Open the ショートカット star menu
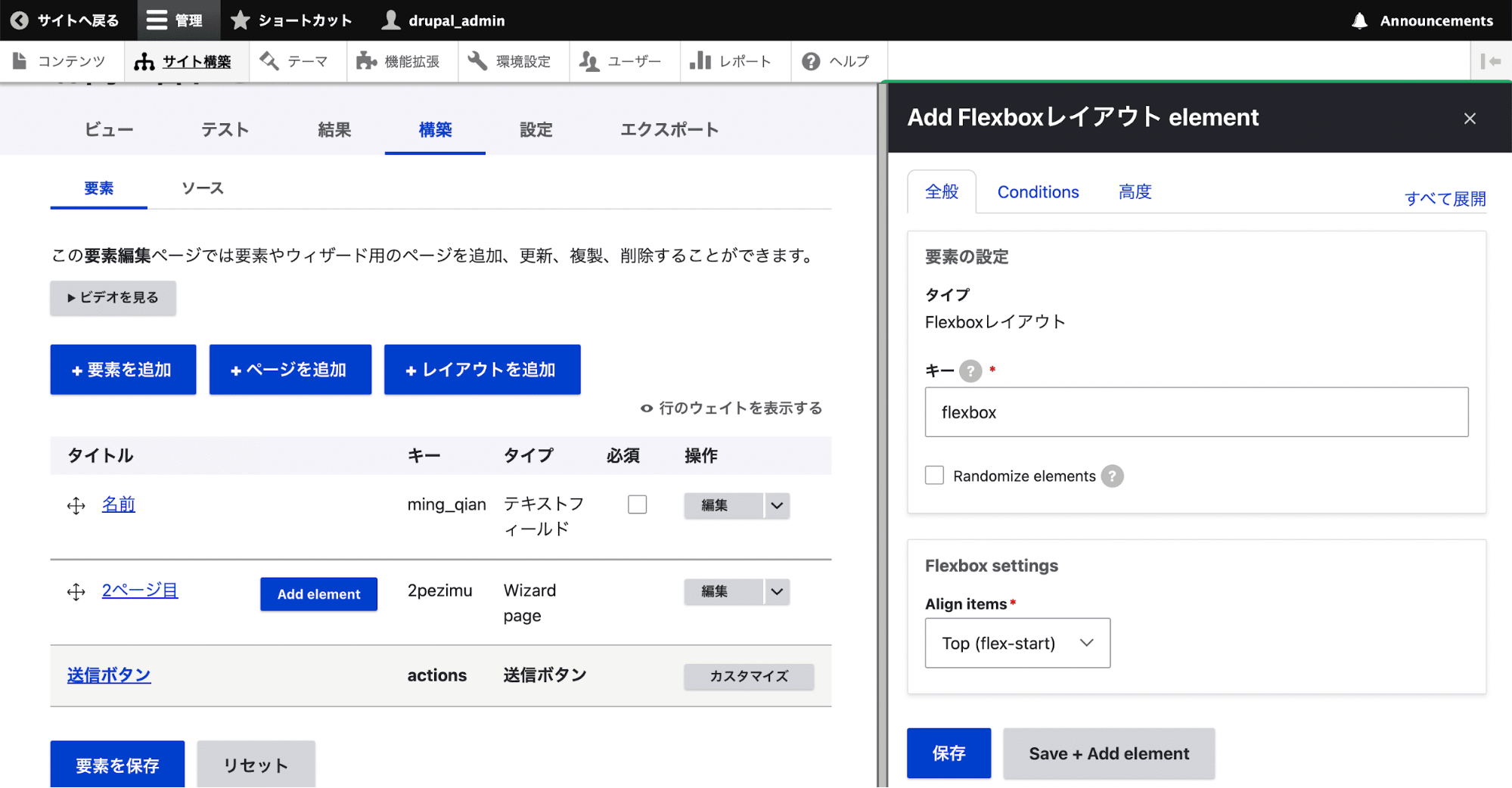 click(x=291, y=20)
